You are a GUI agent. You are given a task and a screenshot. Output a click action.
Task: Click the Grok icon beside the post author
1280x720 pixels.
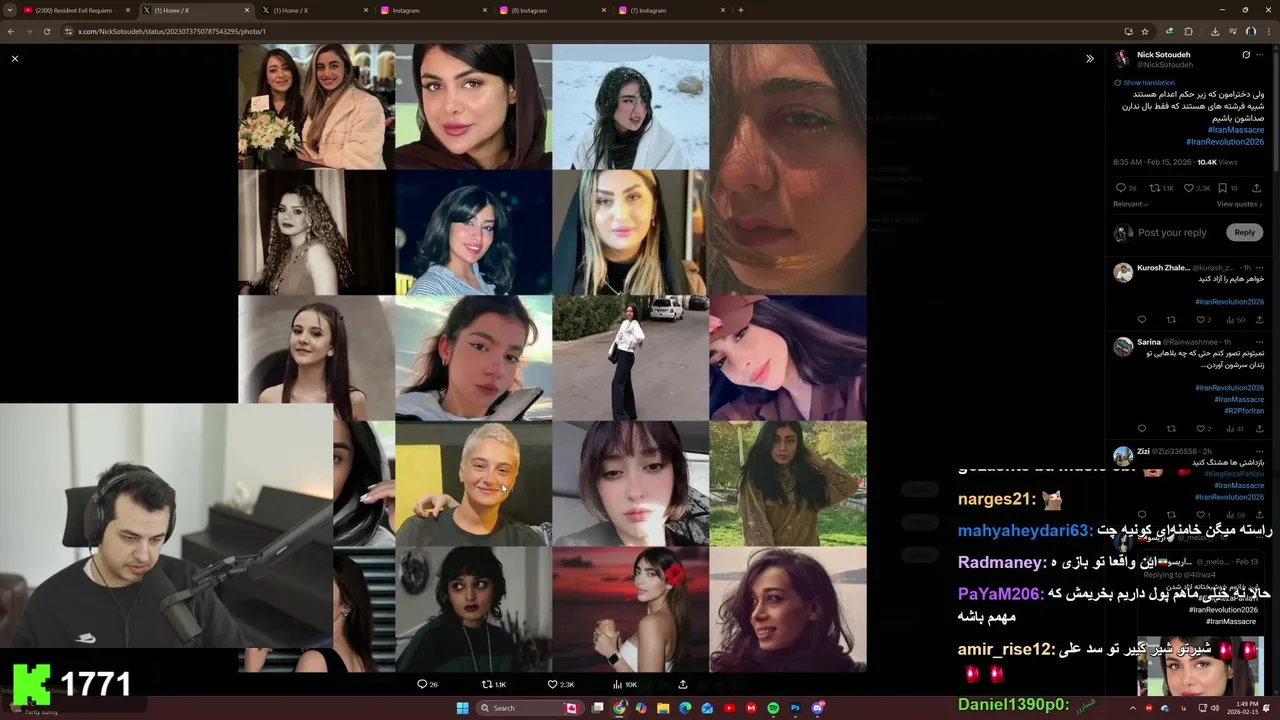point(1246,55)
